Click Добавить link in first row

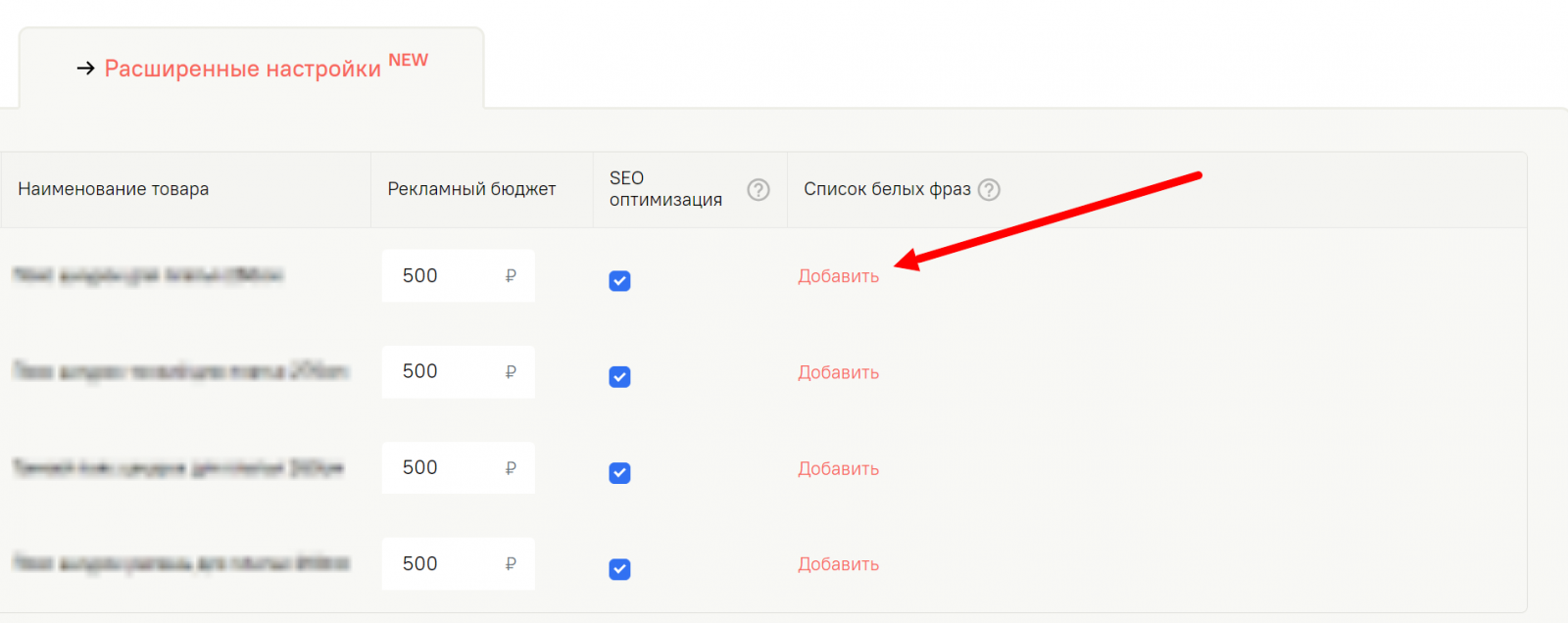(838, 276)
